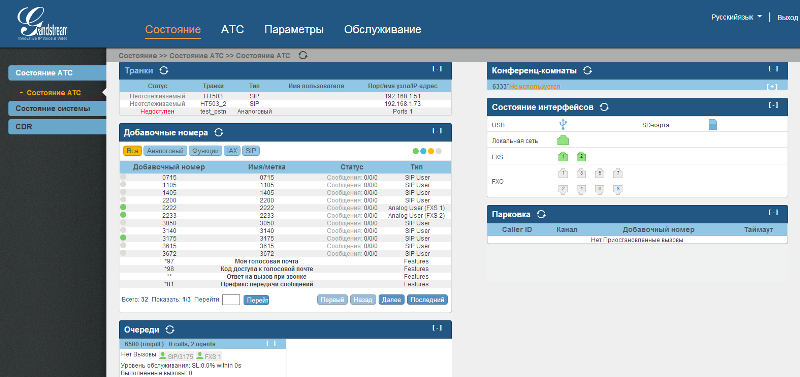This screenshot has height=377, width=800.
Task: Expand conference room 6300 row
Action: 772,86
